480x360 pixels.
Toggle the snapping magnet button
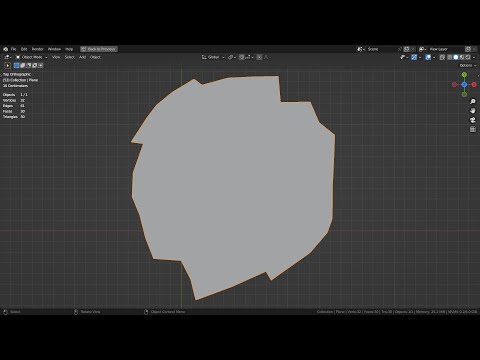pos(242,57)
